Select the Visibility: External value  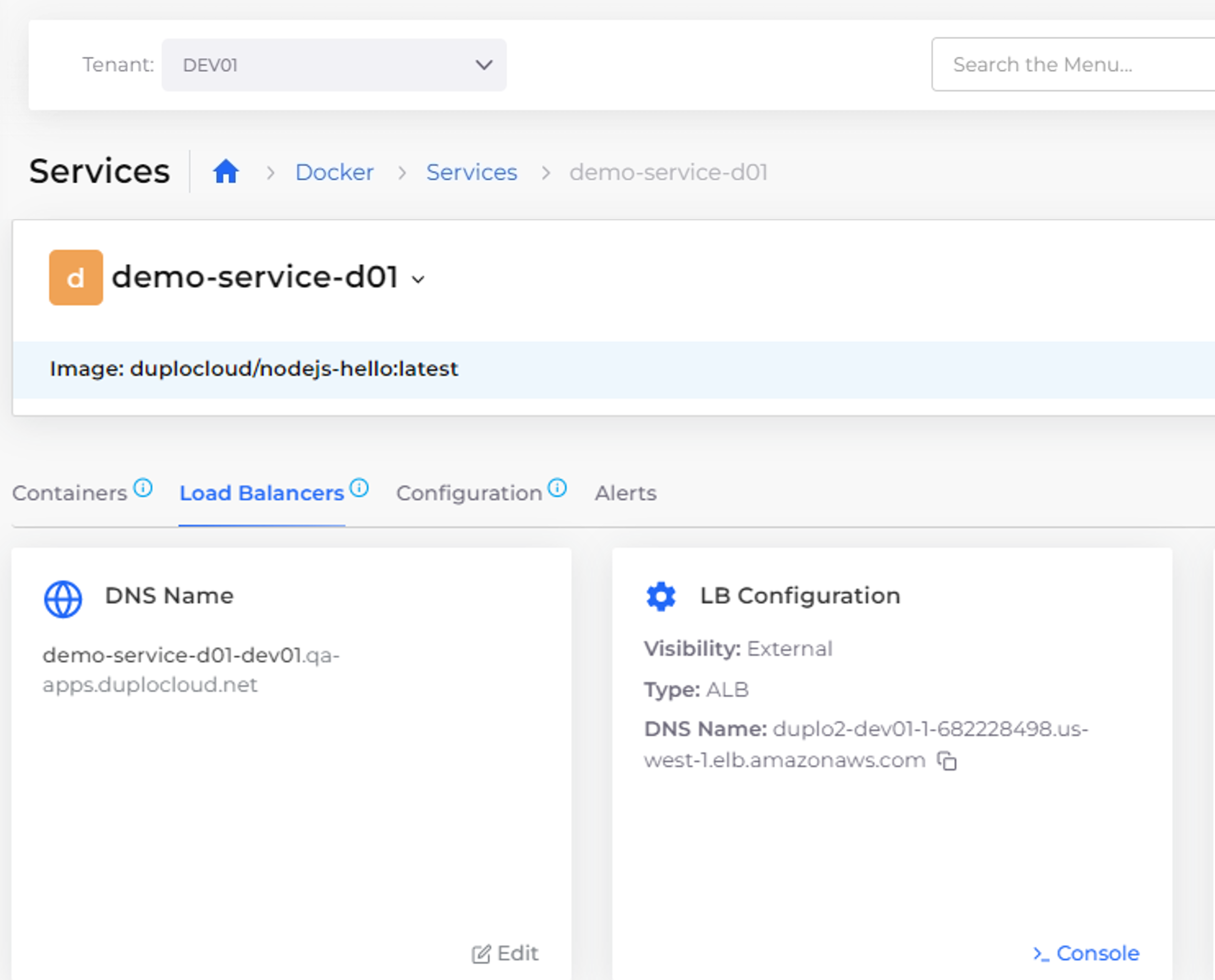point(789,649)
